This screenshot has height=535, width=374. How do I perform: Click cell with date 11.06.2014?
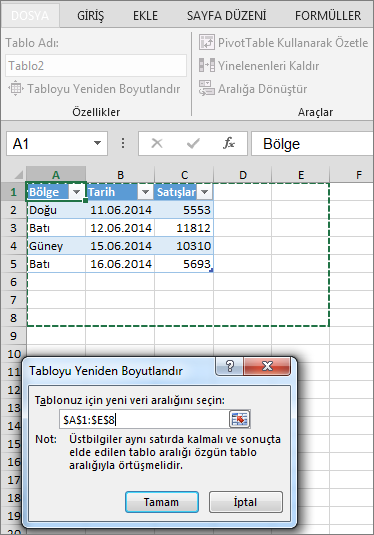click(120, 210)
